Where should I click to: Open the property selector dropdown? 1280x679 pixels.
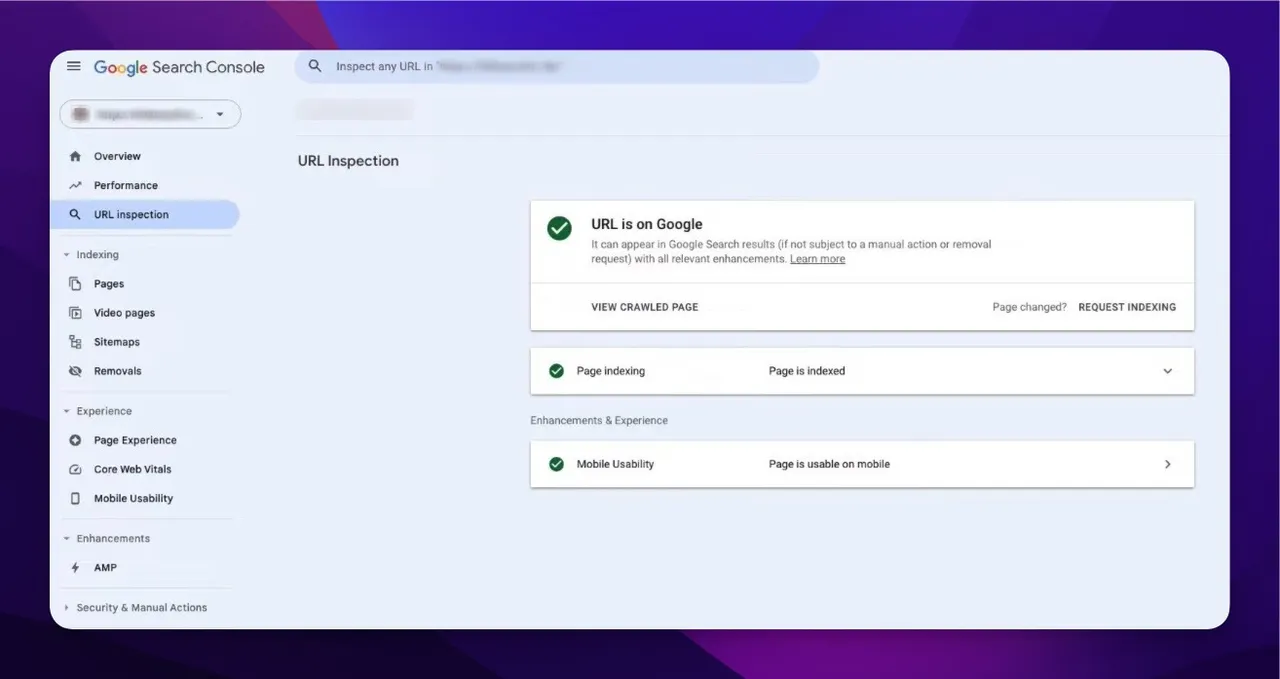coord(150,114)
